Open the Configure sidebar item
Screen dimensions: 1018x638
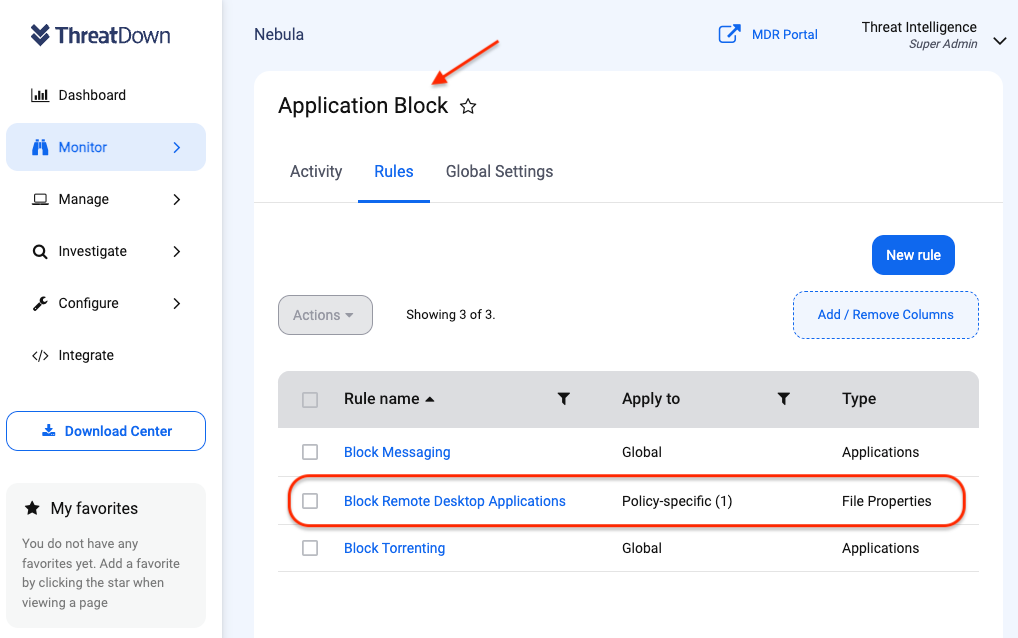(88, 303)
